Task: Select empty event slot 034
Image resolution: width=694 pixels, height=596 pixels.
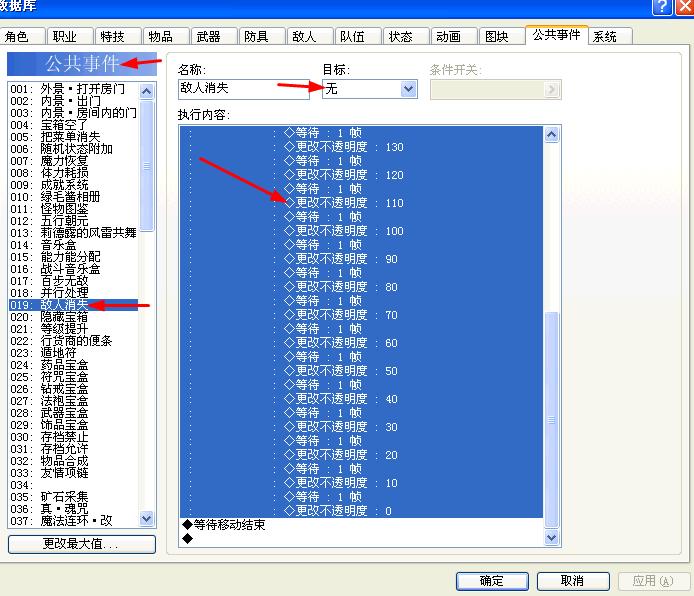Action: [73, 485]
